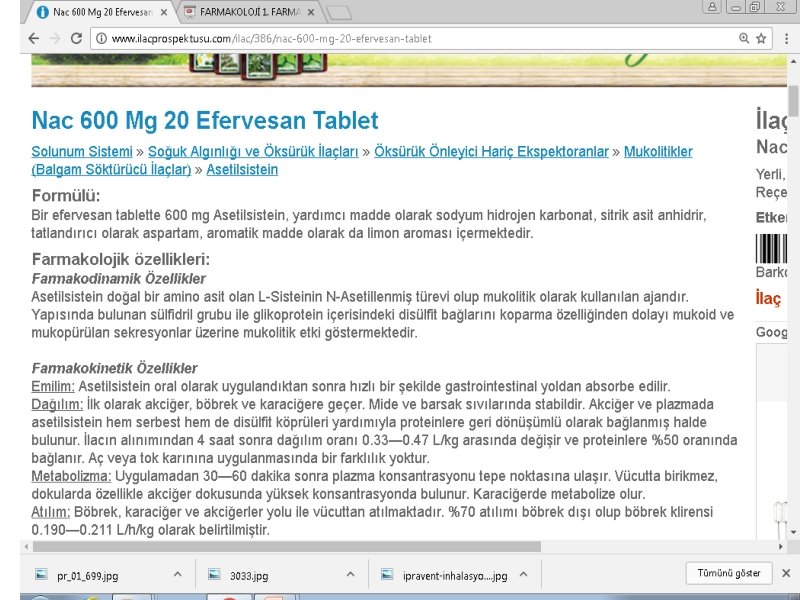Open the Asetilsistein link
800x600 pixels.
(x=242, y=169)
